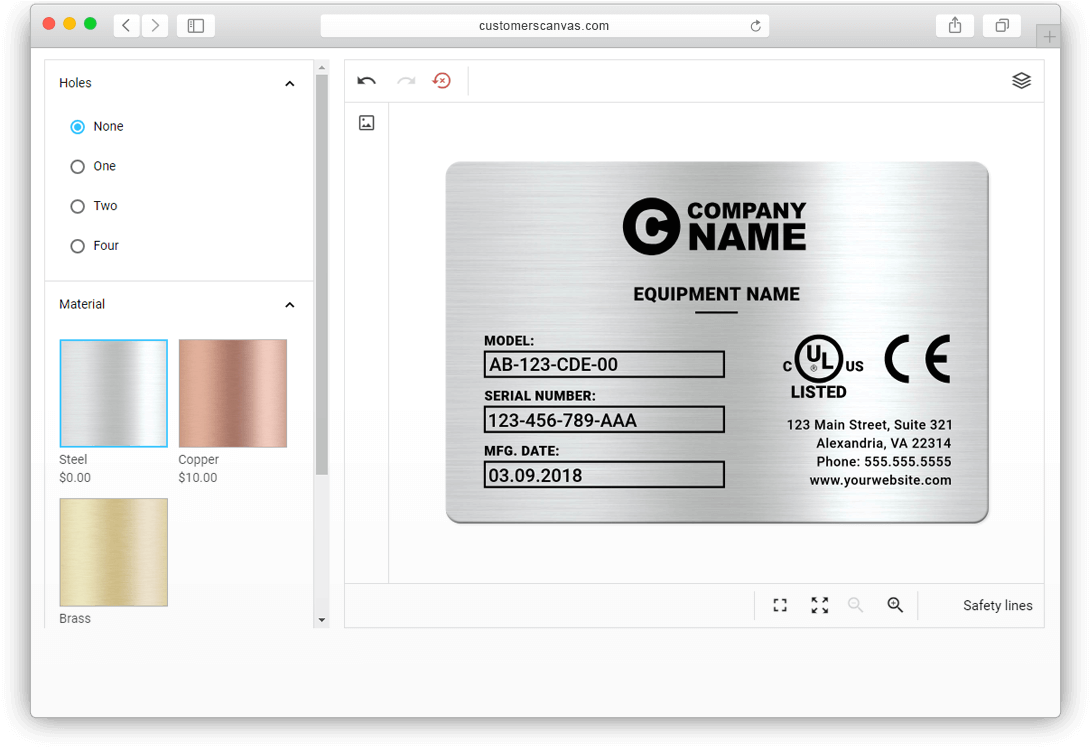
Task: Choose the Four holes radio button
Action: (77, 246)
